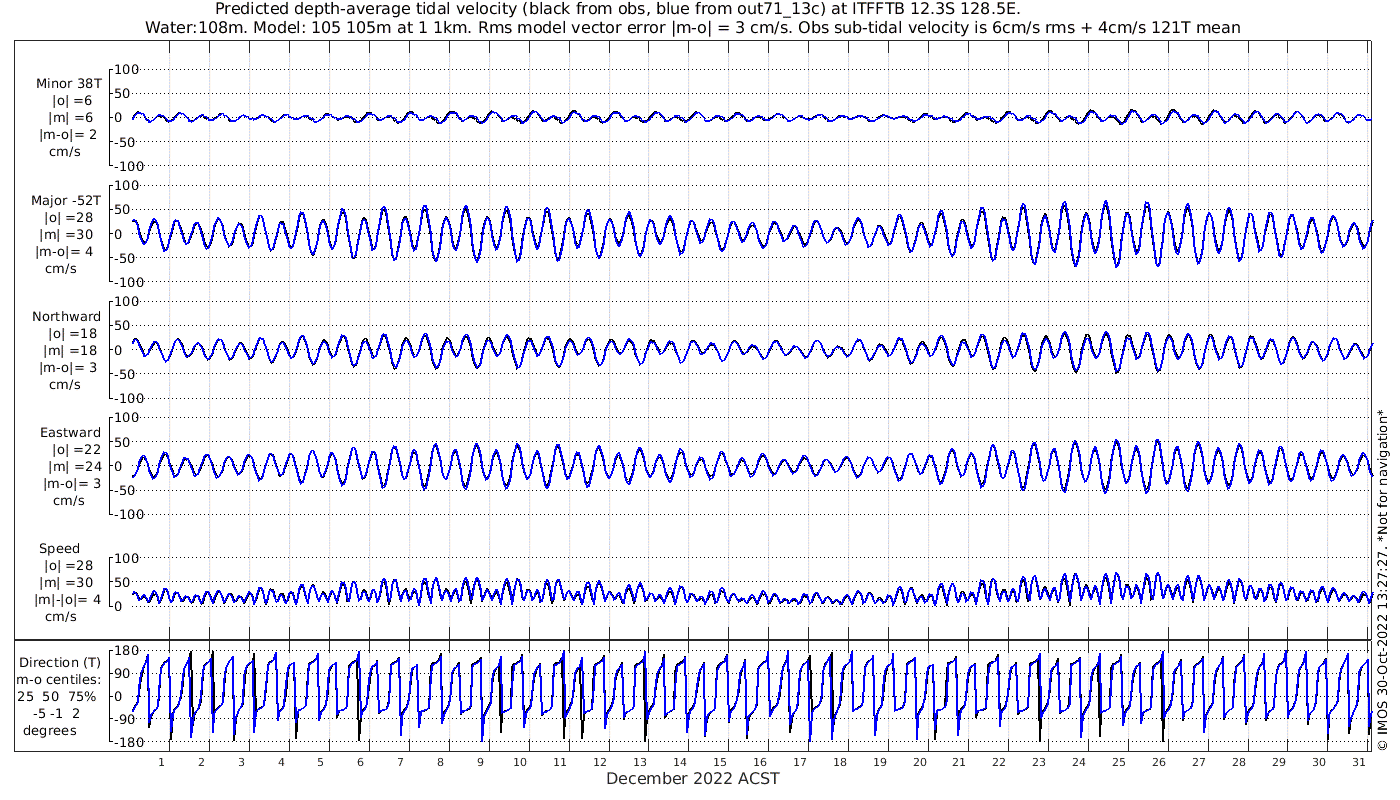Click day '28' on the date axis
Viewport: 1400px width, 800px height.
[1238, 761]
